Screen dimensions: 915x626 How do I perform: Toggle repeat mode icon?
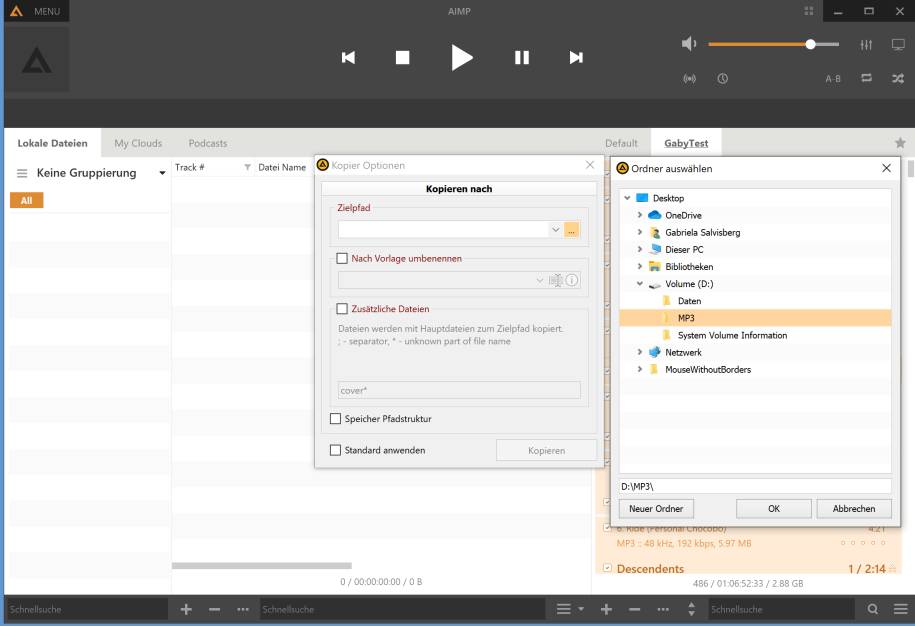point(866,78)
